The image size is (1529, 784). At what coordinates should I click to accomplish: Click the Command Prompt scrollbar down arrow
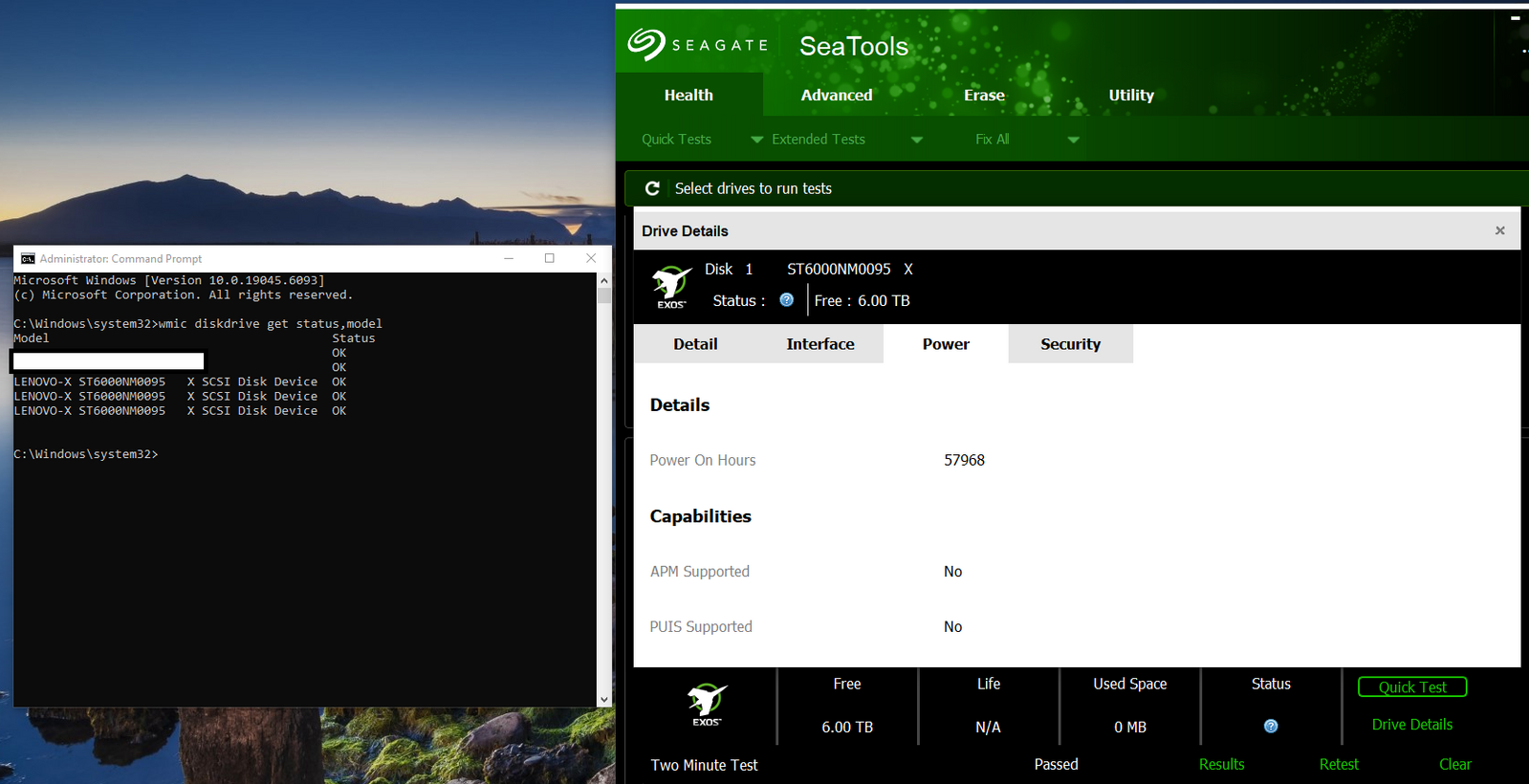tap(603, 700)
